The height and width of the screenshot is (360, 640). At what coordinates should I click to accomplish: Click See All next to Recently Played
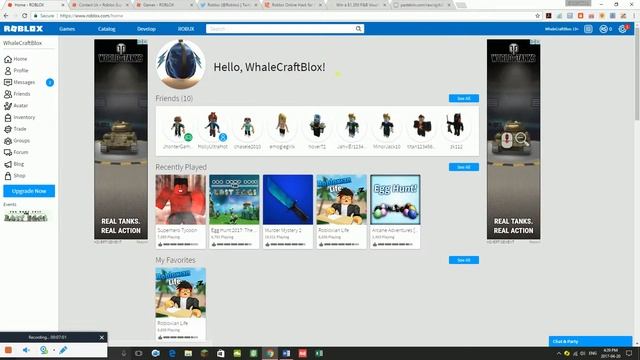click(464, 167)
